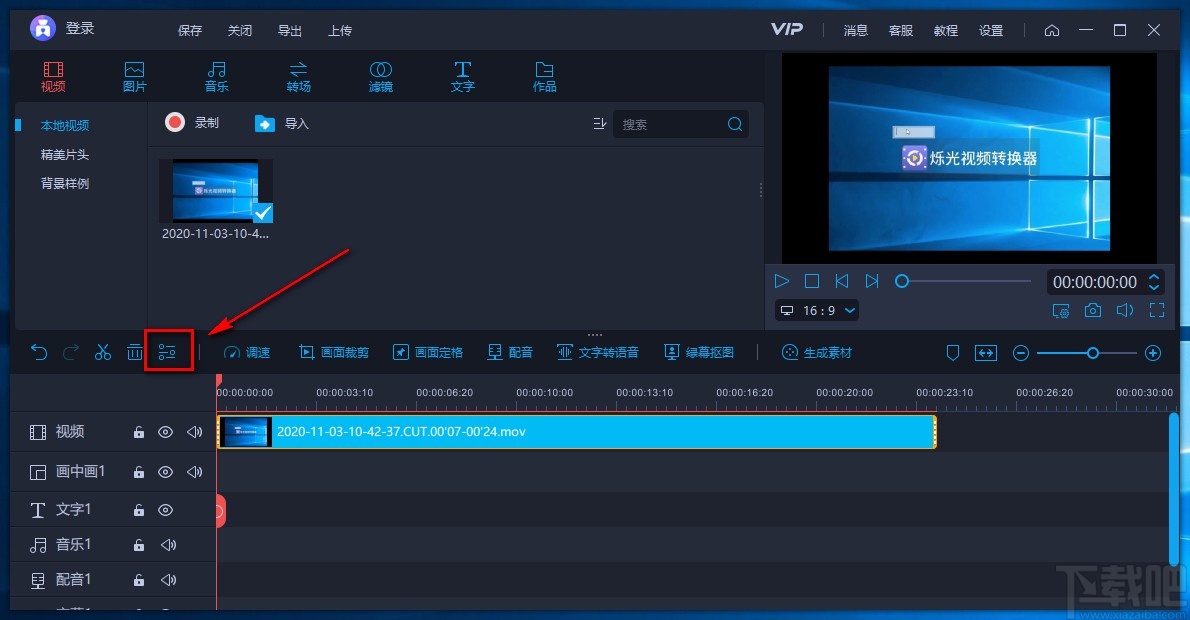This screenshot has height=620, width=1190.
Task: Switch to the 文字 text tab
Action: [462, 77]
